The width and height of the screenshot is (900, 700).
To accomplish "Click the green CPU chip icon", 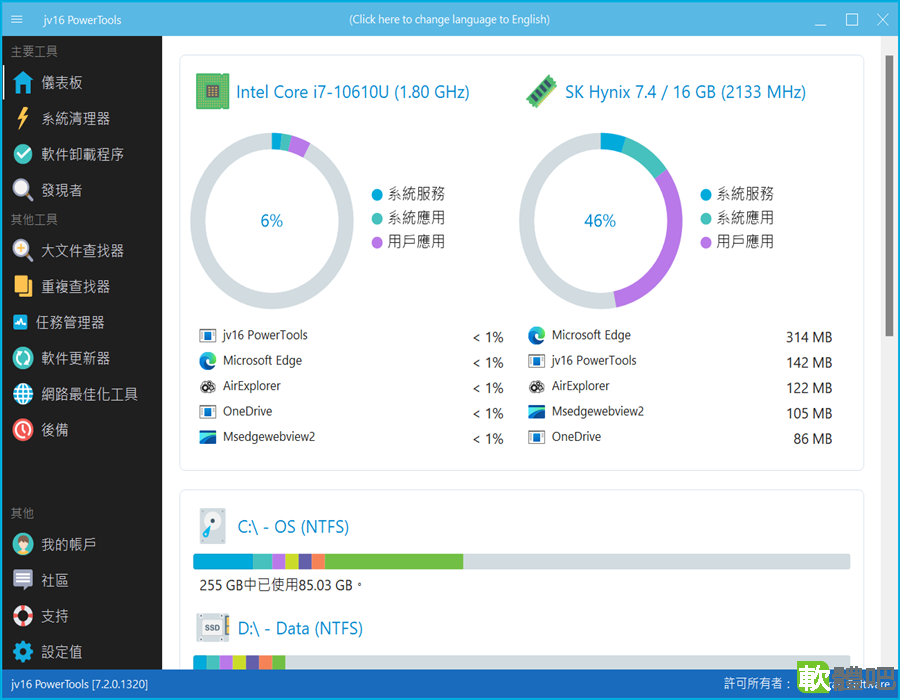I will pos(212,91).
